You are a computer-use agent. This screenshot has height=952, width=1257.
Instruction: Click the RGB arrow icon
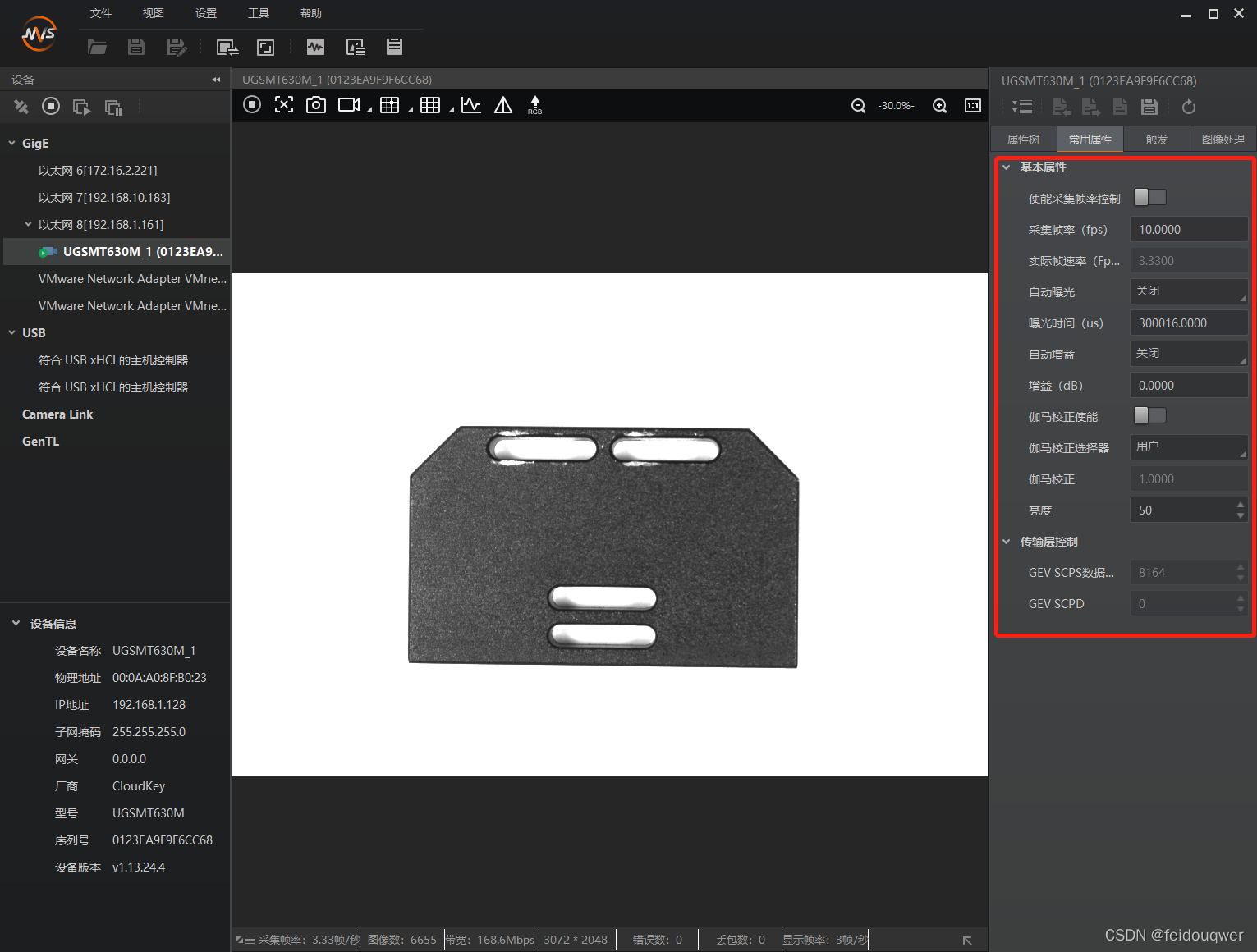click(535, 105)
